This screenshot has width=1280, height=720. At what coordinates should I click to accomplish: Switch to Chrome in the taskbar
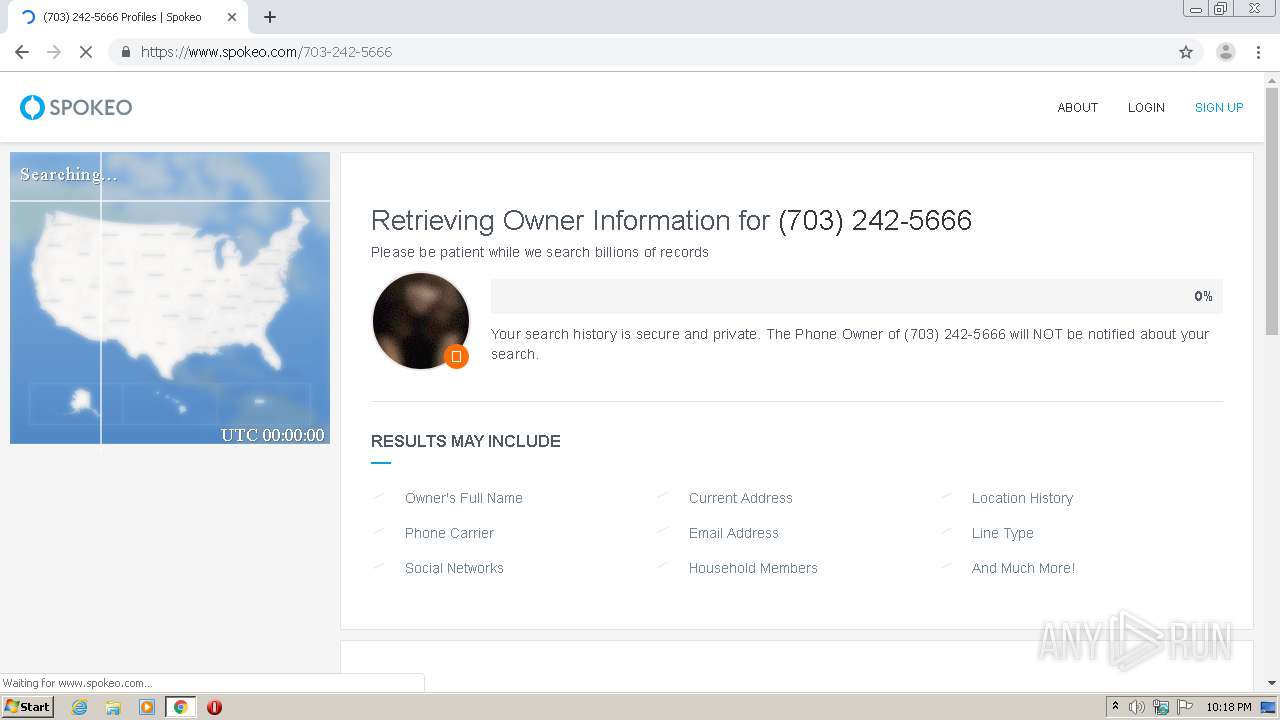coord(180,707)
